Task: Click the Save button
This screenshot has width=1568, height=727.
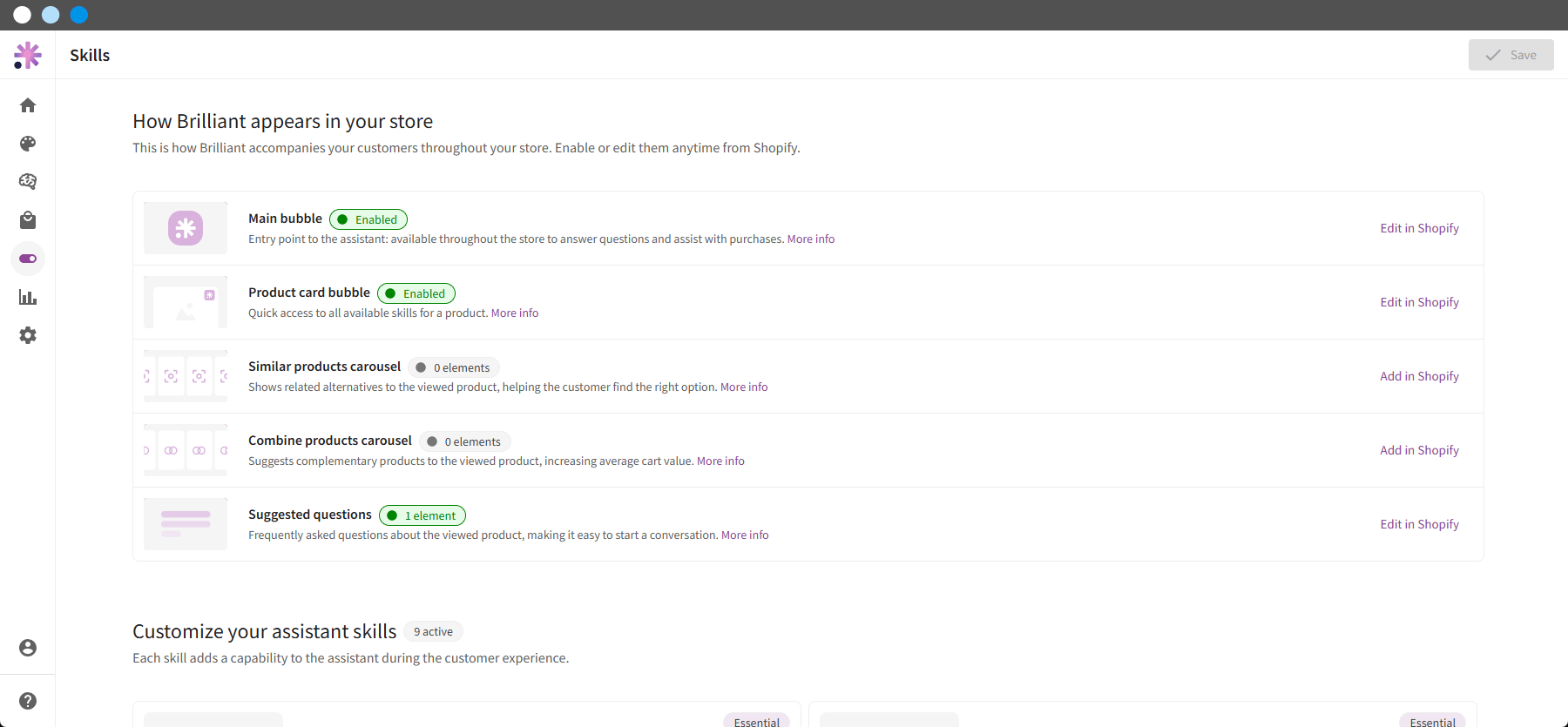Action: click(1511, 55)
